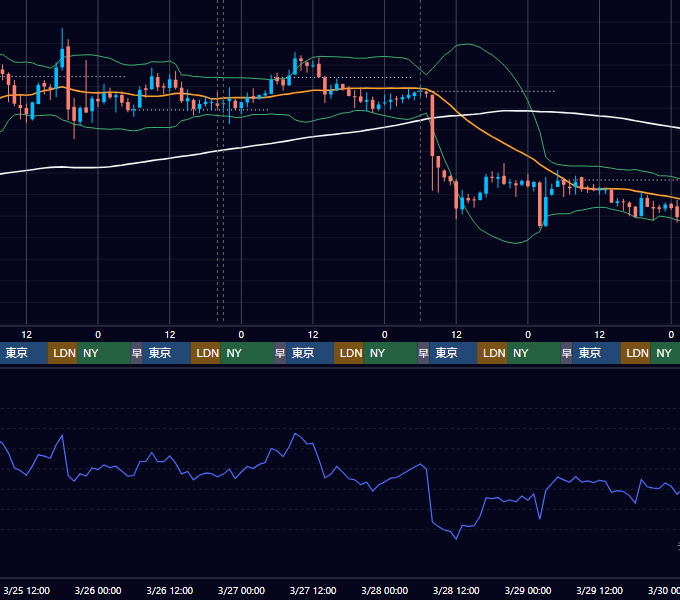
Task: Click the 早 block before 3/28 東京 session
Action: [x=423, y=353]
